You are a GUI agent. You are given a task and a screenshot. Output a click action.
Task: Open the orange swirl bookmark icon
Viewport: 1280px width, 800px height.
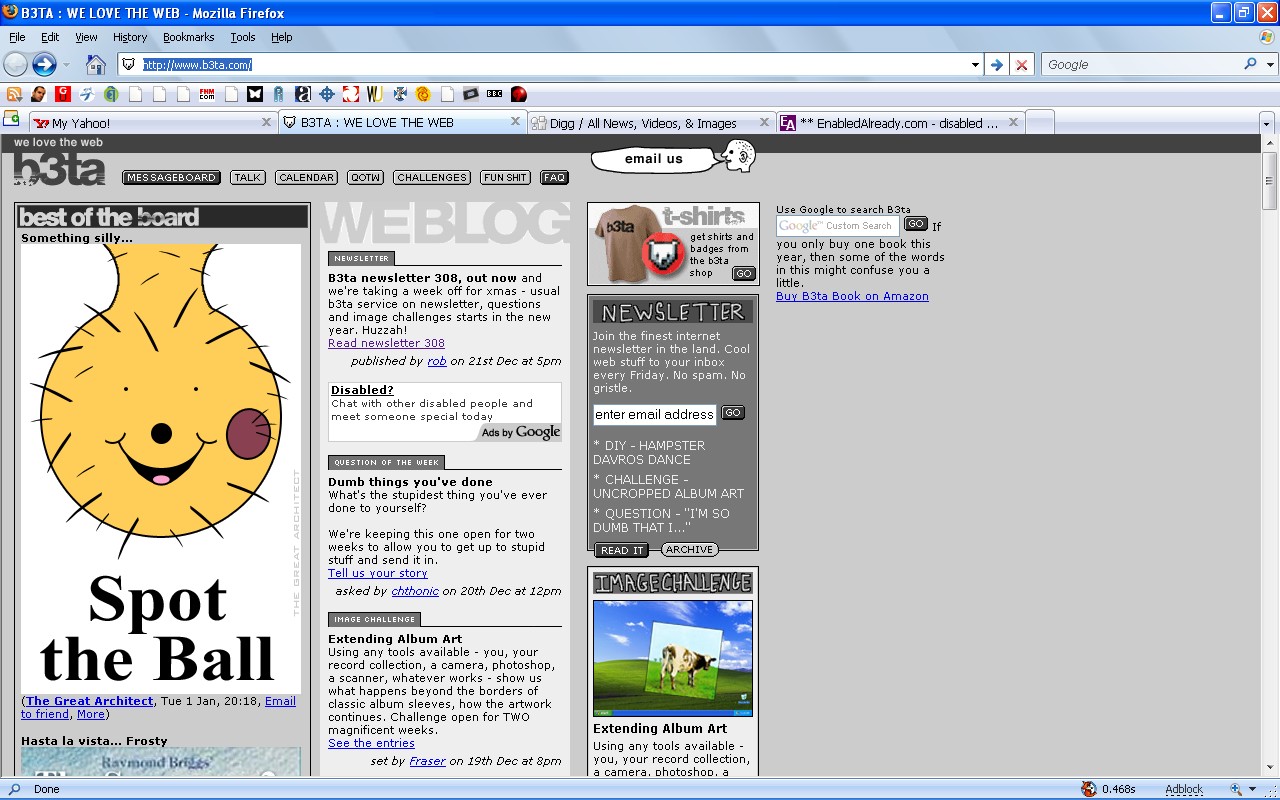(423, 94)
